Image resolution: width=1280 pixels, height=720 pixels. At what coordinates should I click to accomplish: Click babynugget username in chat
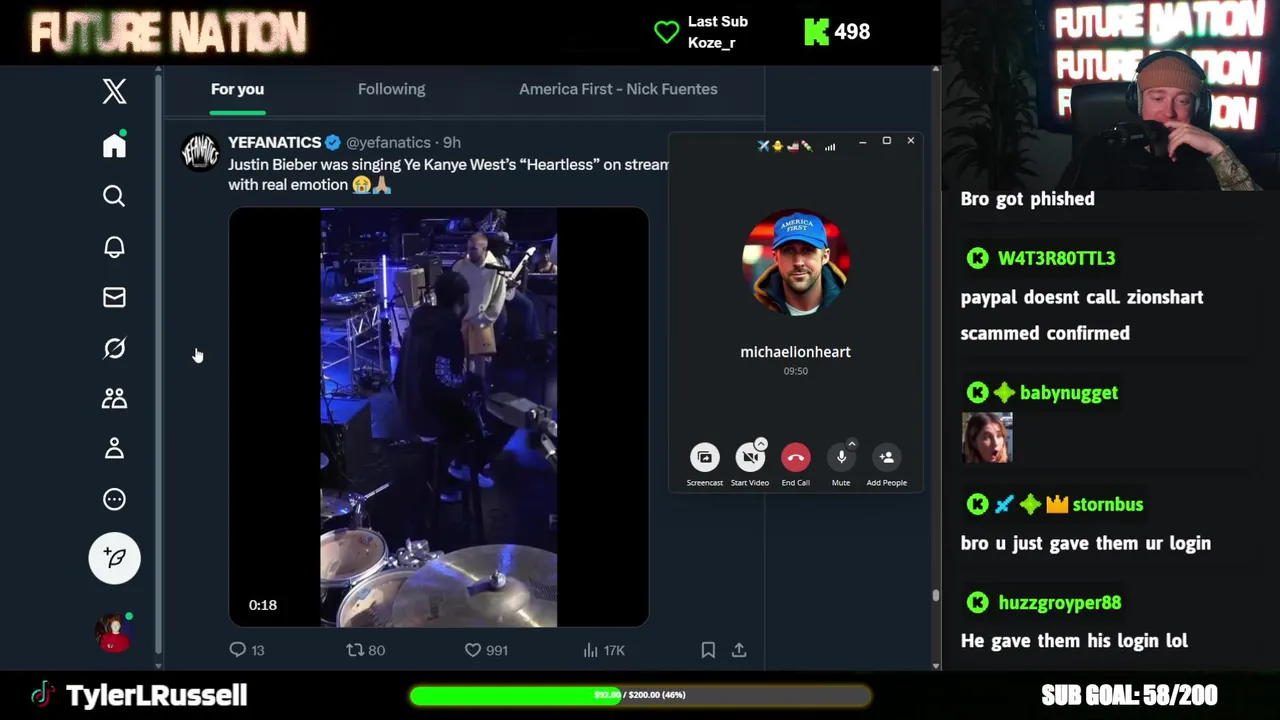[x=1069, y=393]
